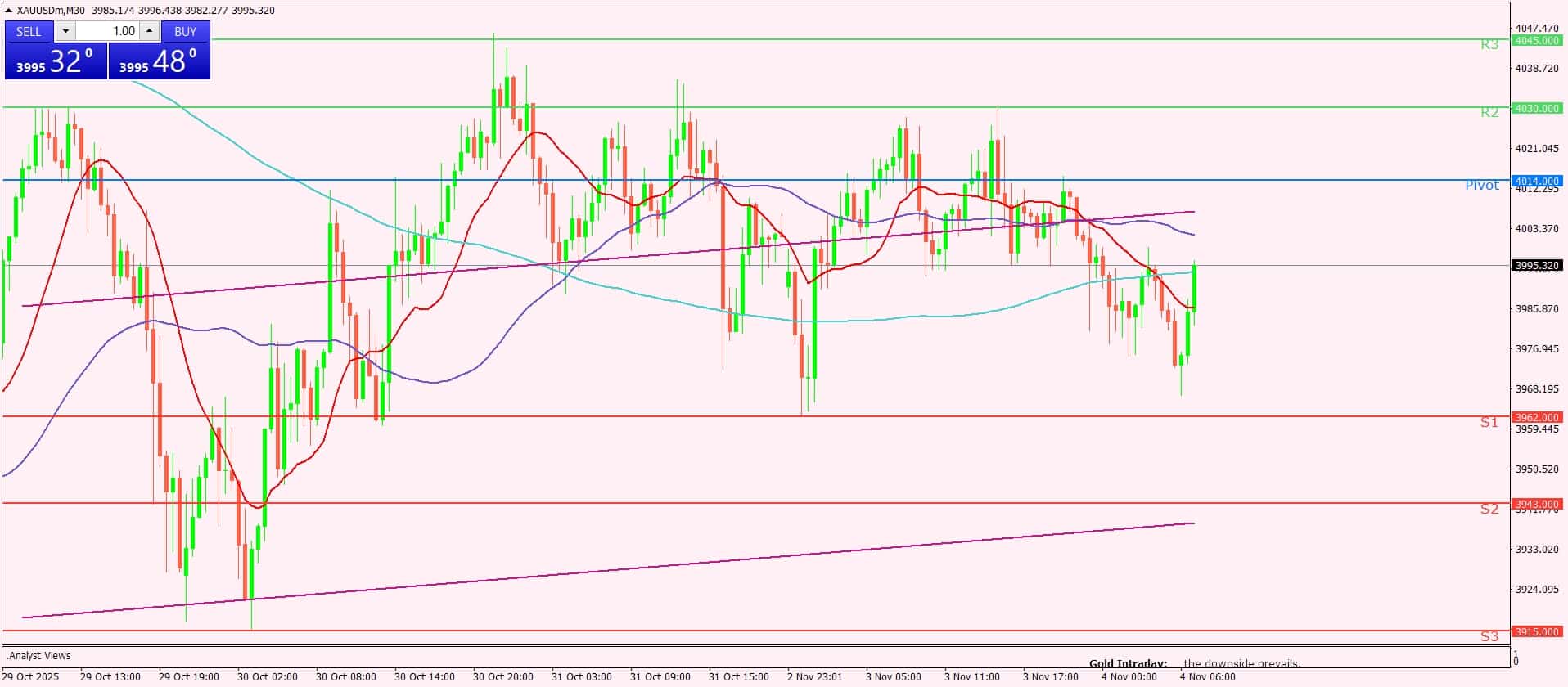Click the sell price 3995.32 tile
Screen dimensions: 1568x687
pos(56,61)
